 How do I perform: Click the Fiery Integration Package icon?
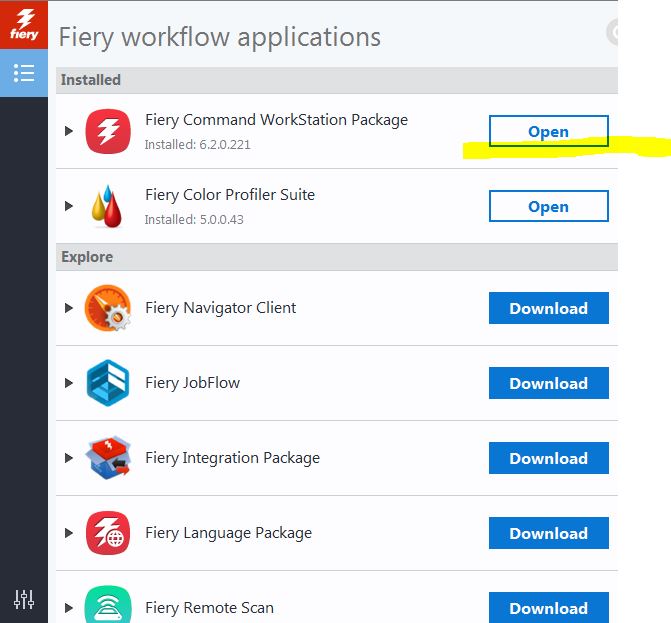(108, 458)
